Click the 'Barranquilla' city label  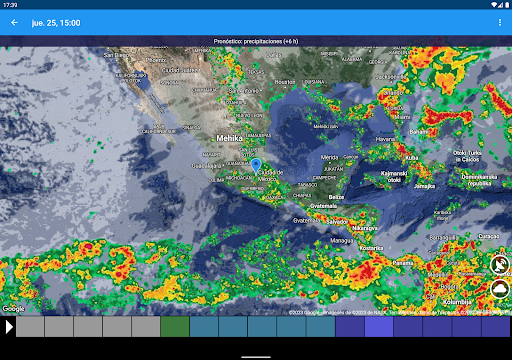[443, 238]
